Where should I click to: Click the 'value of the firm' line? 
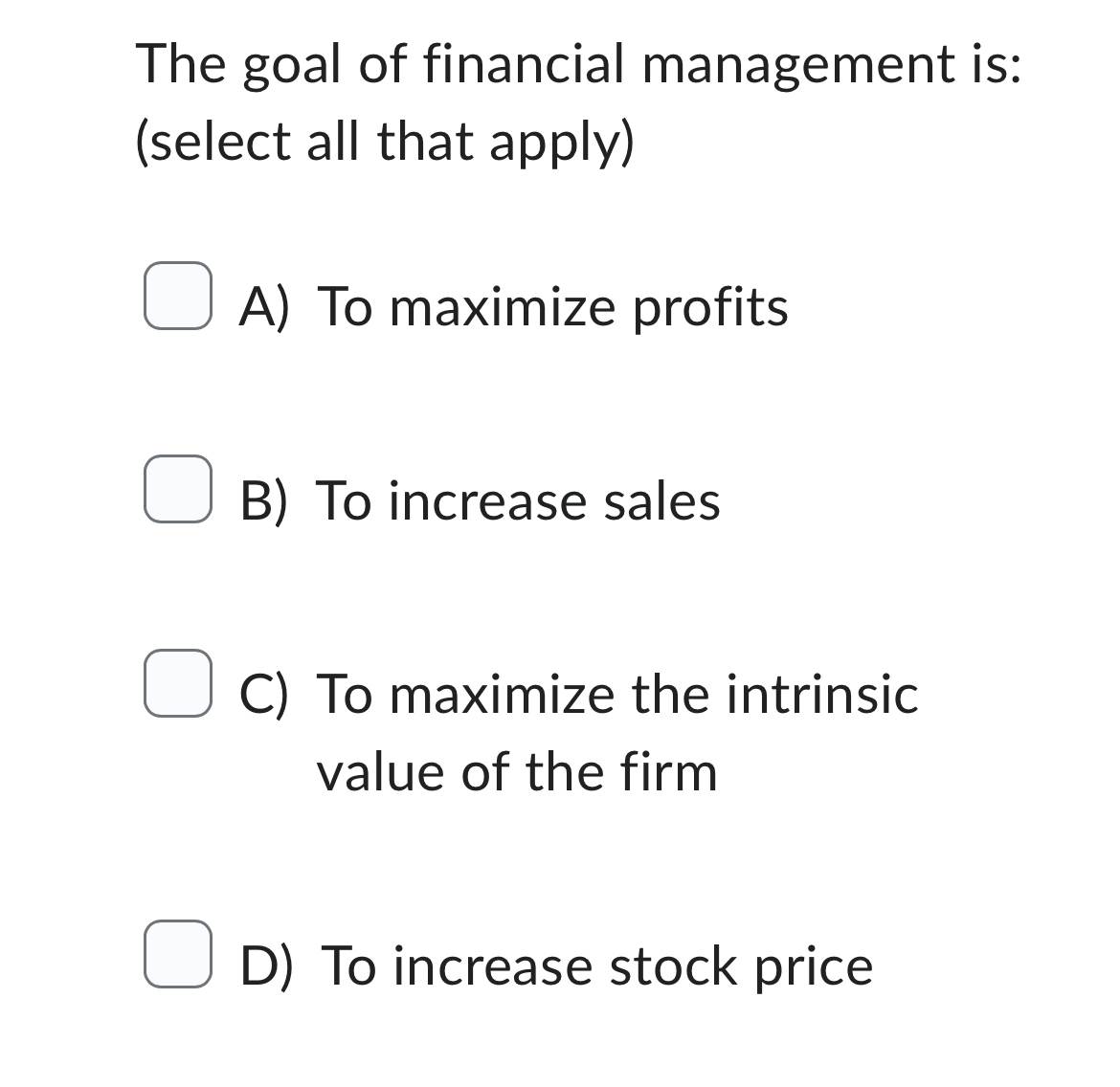pyautogui.click(x=517, y=772)
